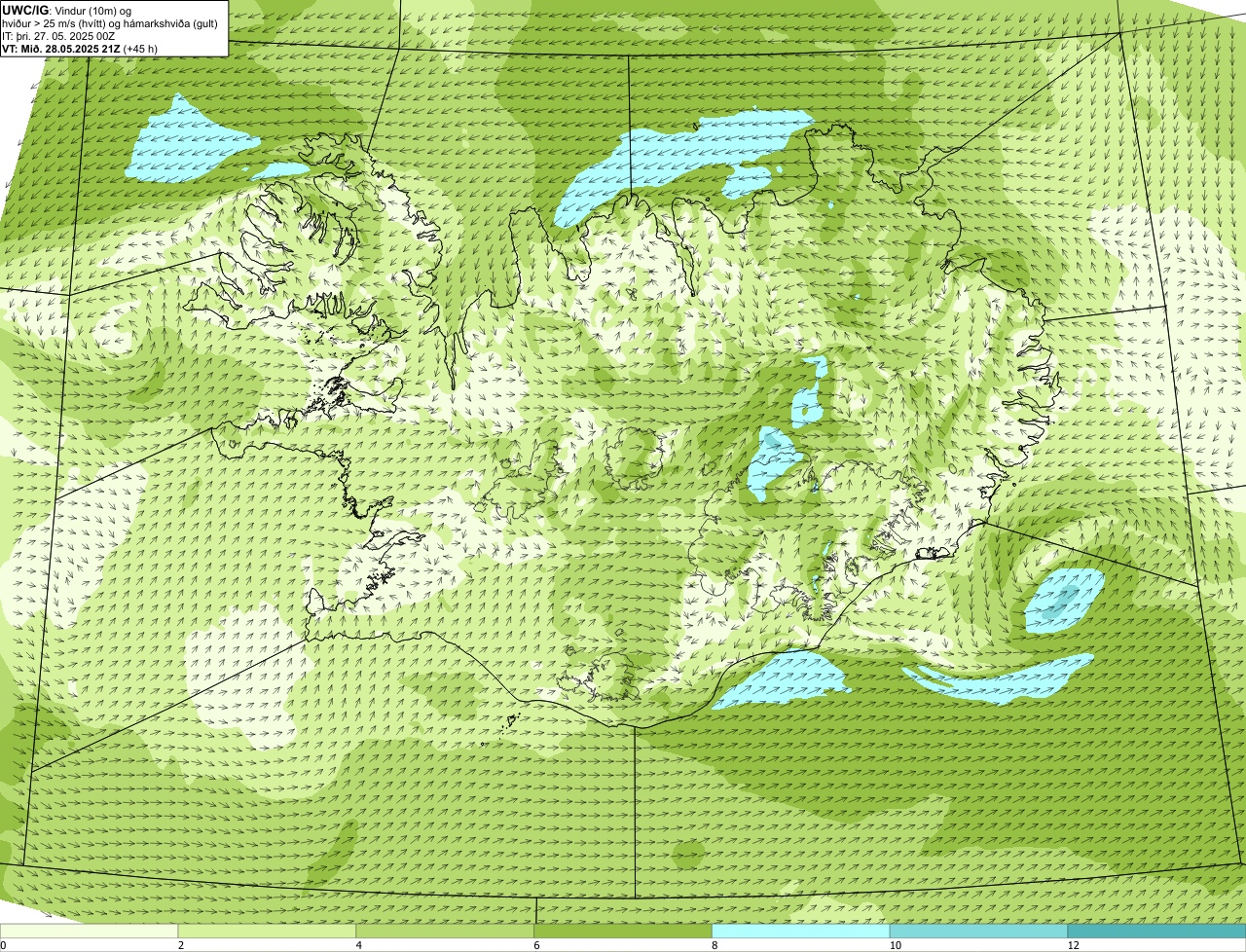Image resolution: width=1246 pixels, height=952 pixels.
Task: Click the "12" label on the color scale
Action: 1072,945
